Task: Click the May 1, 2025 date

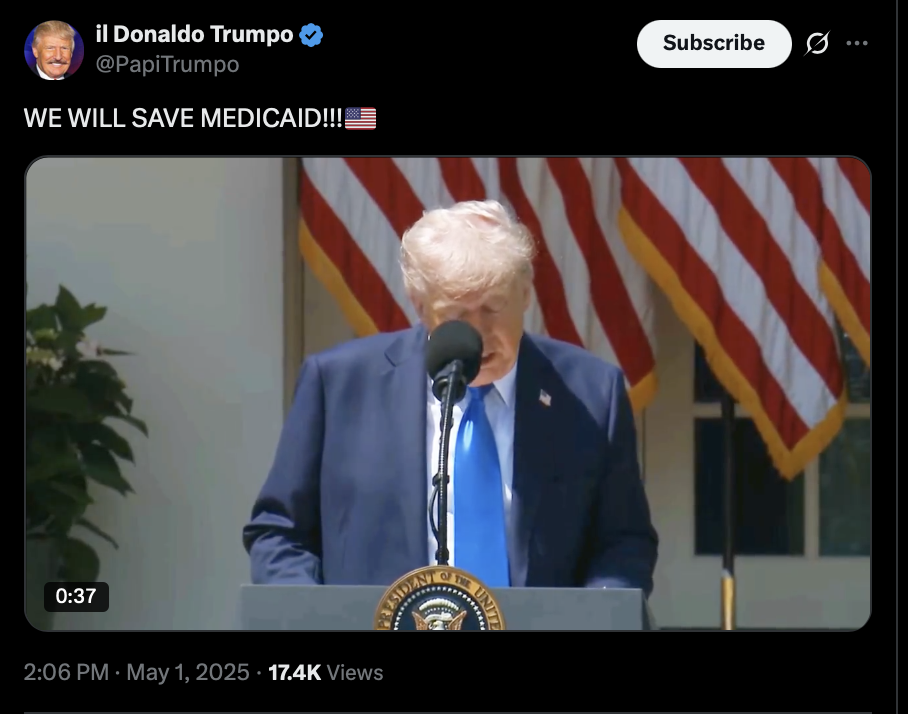Action: coord(188,672)
